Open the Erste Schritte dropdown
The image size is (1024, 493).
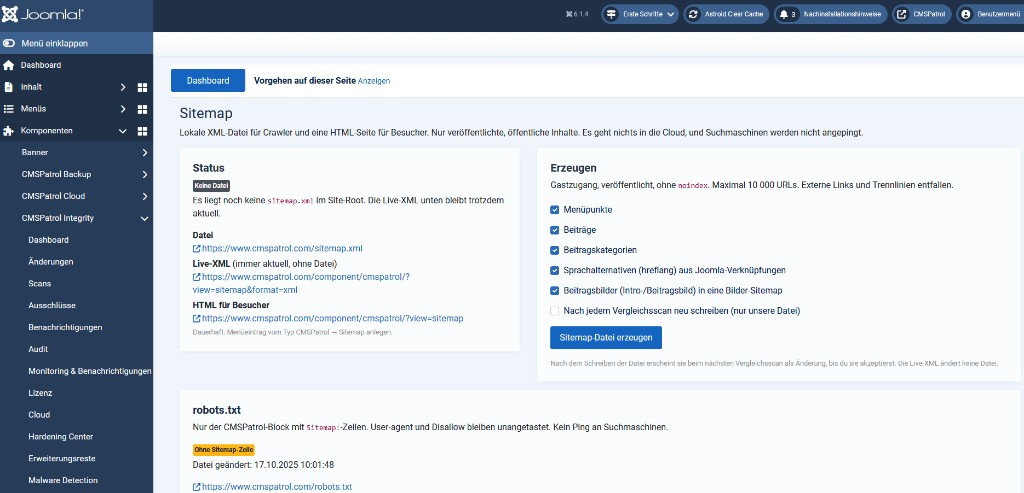tap(639, 14)
